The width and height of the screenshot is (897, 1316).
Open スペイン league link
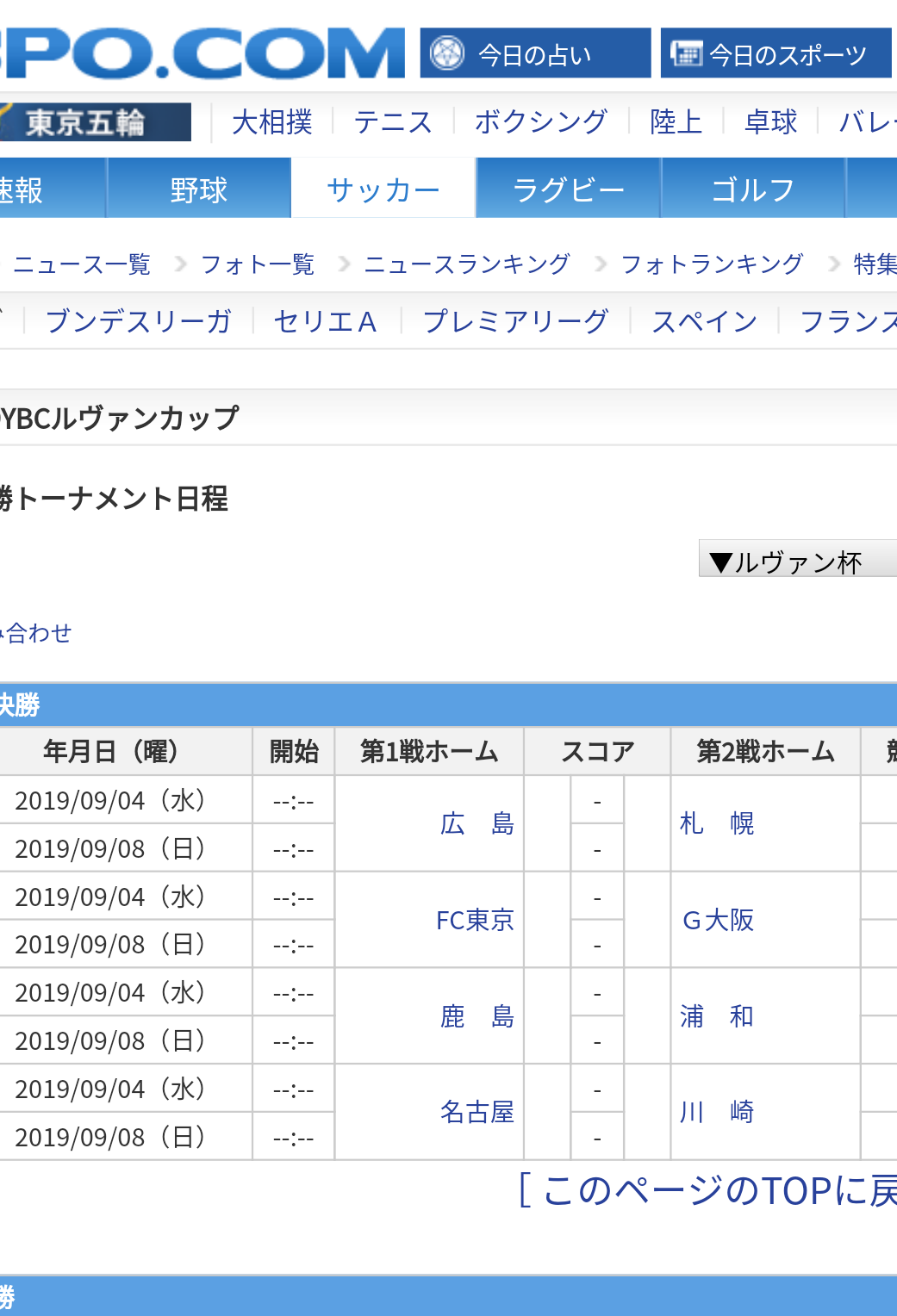[705, 321]
